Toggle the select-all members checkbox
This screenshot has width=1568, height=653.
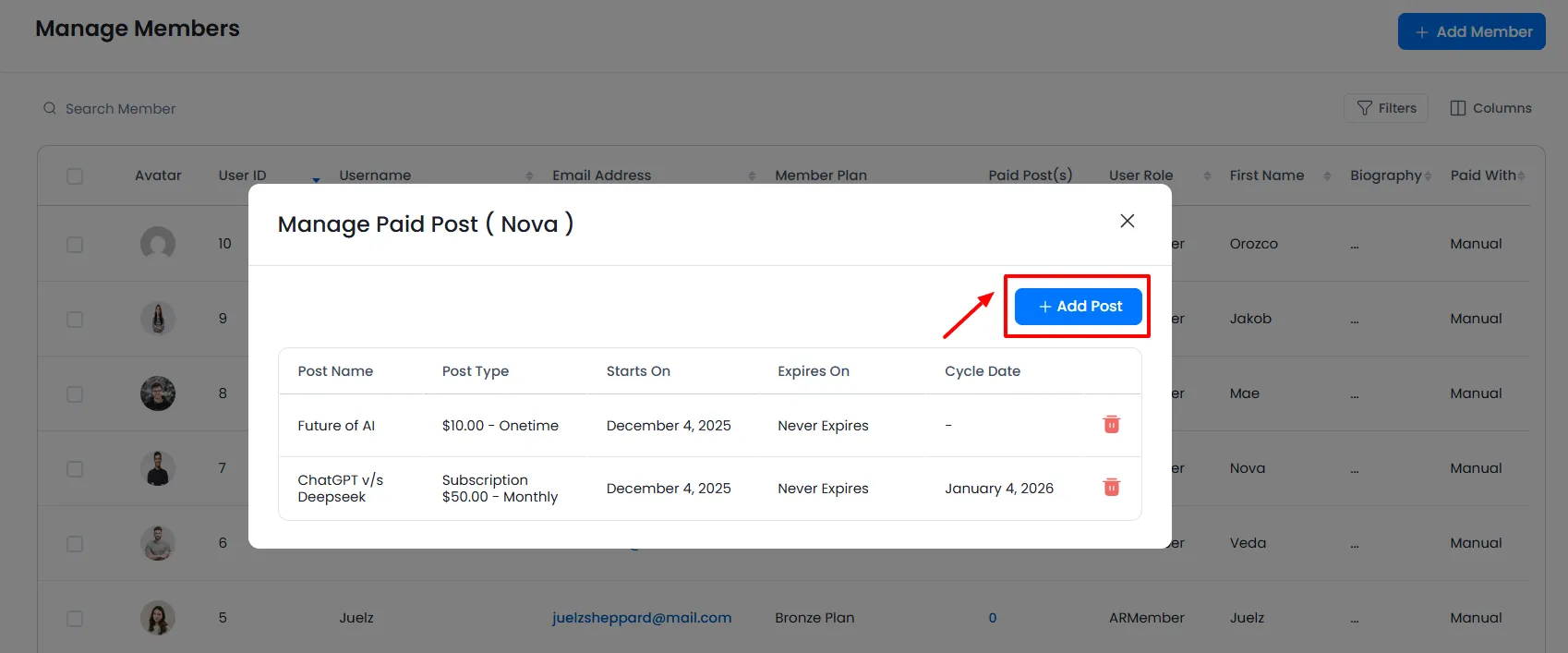pos(75,175)
